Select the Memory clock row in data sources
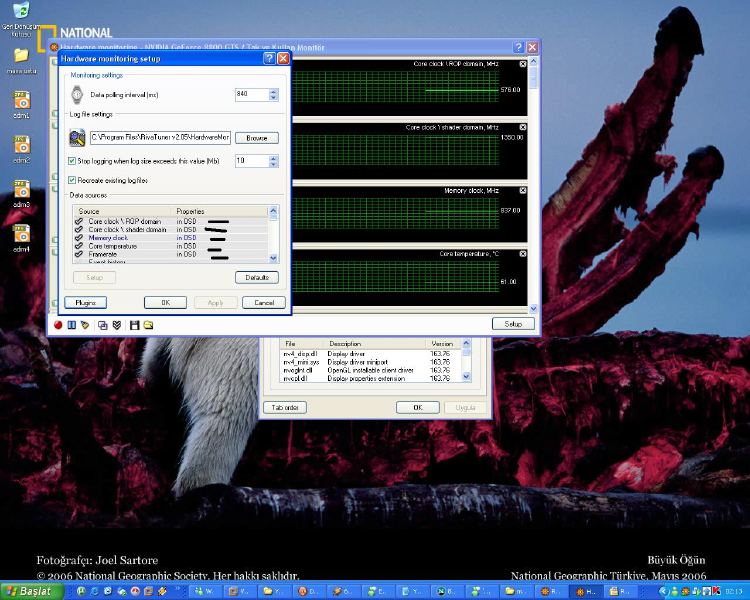This screenshot has height=600, width=750. (x=171, y=238)
